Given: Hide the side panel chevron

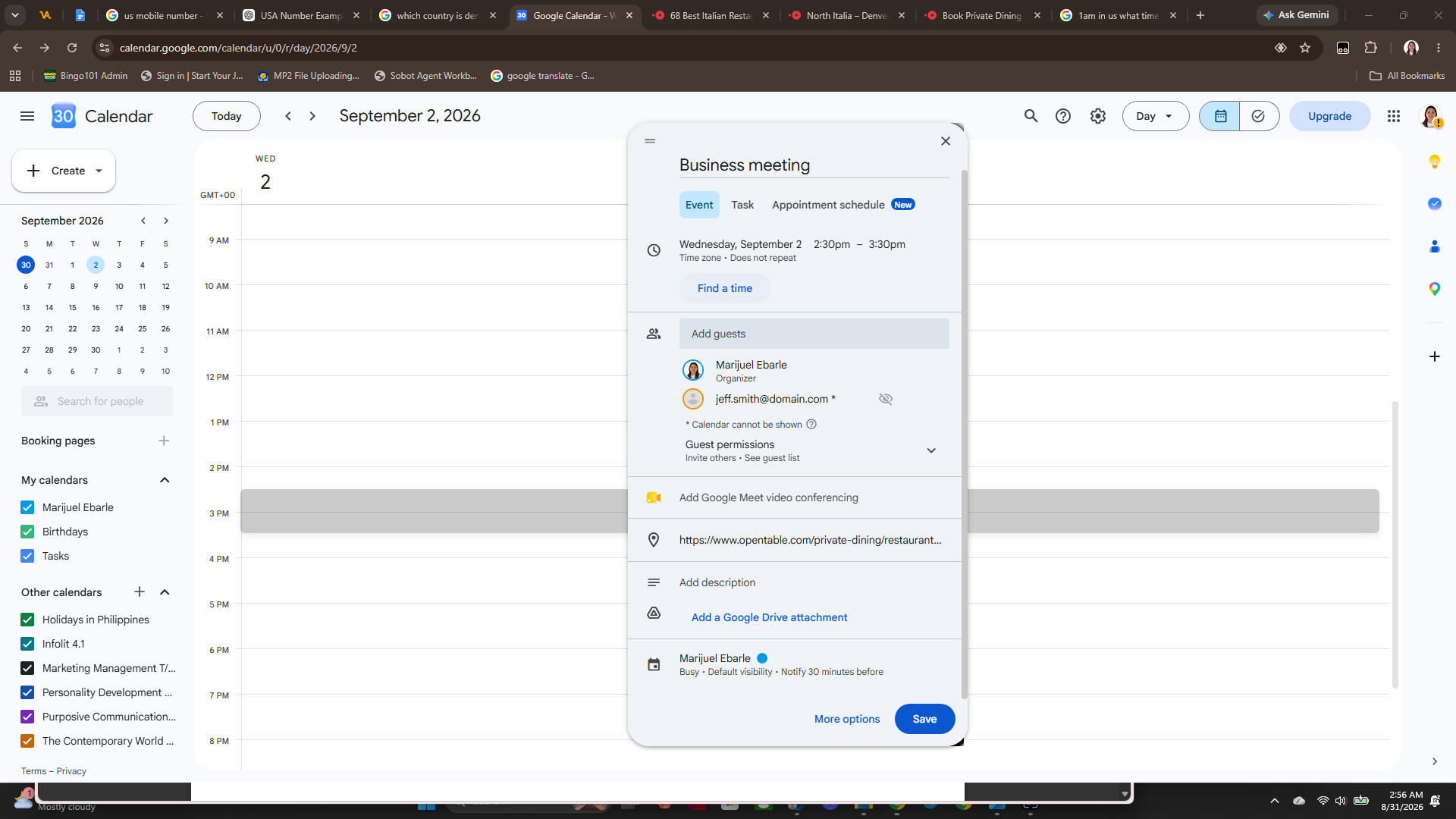Looking at the screenshot, I should [1435, 761].
